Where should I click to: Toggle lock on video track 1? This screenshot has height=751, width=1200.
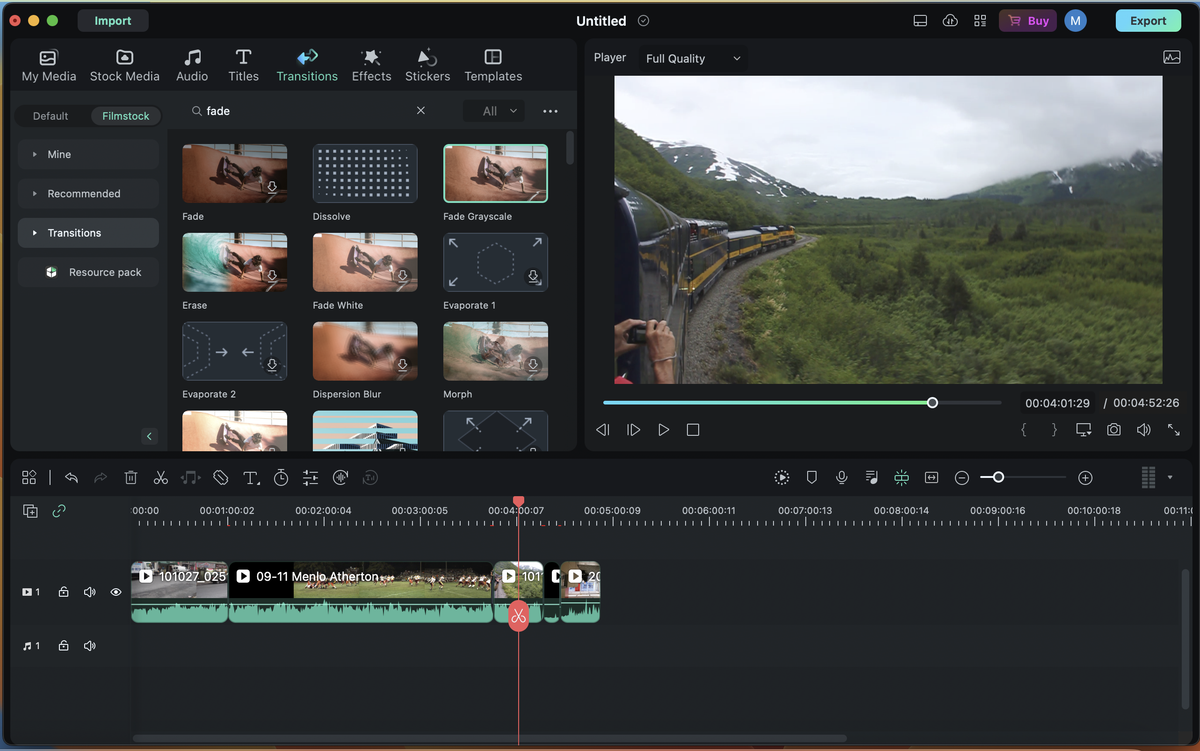pyautogui.click(x=63, y=592)
